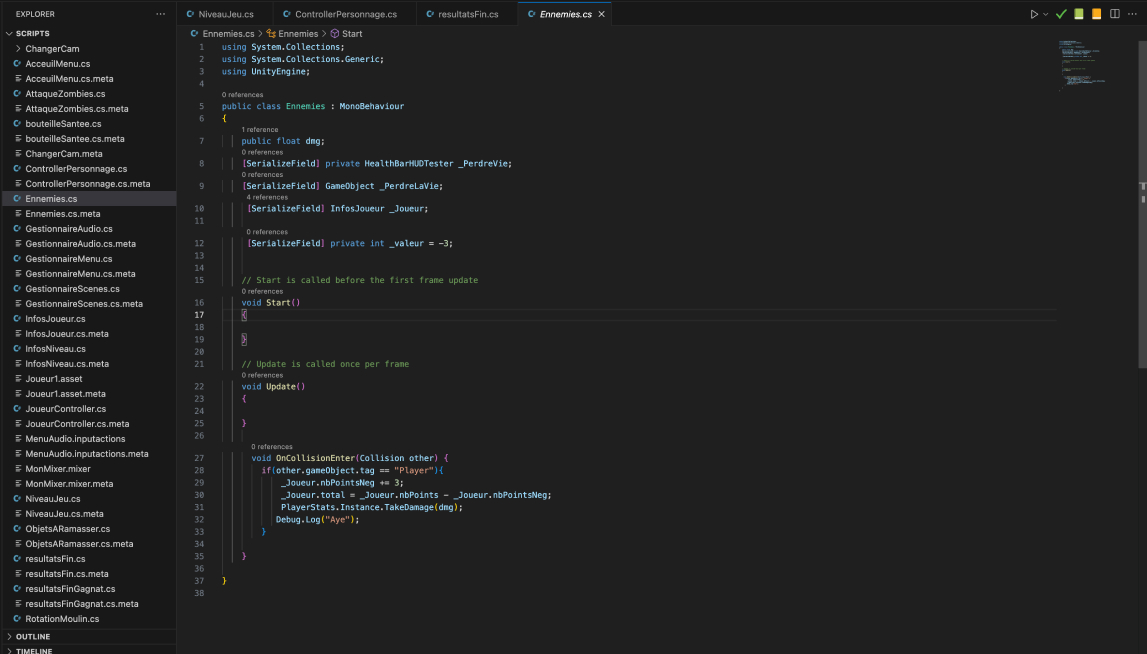Split the editor with the split icon
This screenshot has height=654, width=1147.
pos(1114,14)
